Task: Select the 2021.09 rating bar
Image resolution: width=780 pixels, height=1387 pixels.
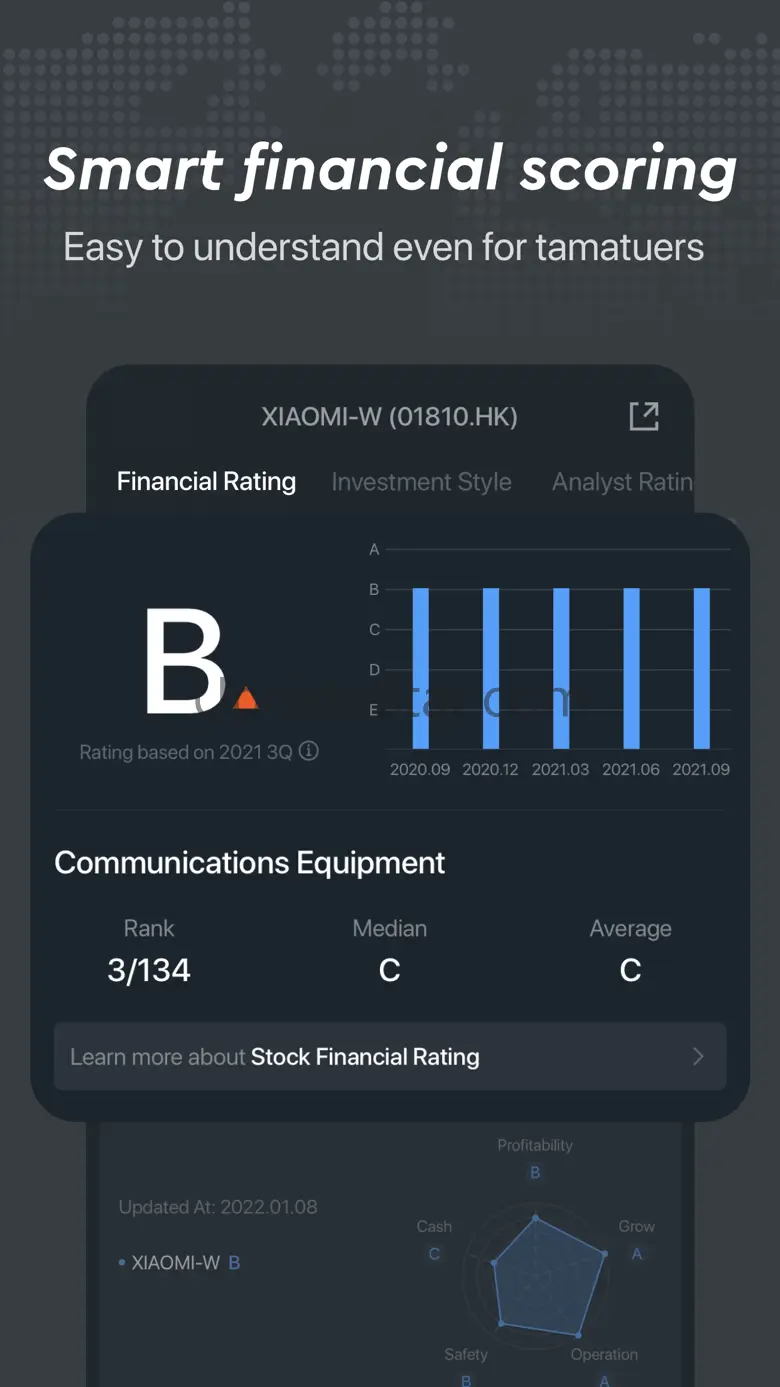Action: (x=702, y=668)
